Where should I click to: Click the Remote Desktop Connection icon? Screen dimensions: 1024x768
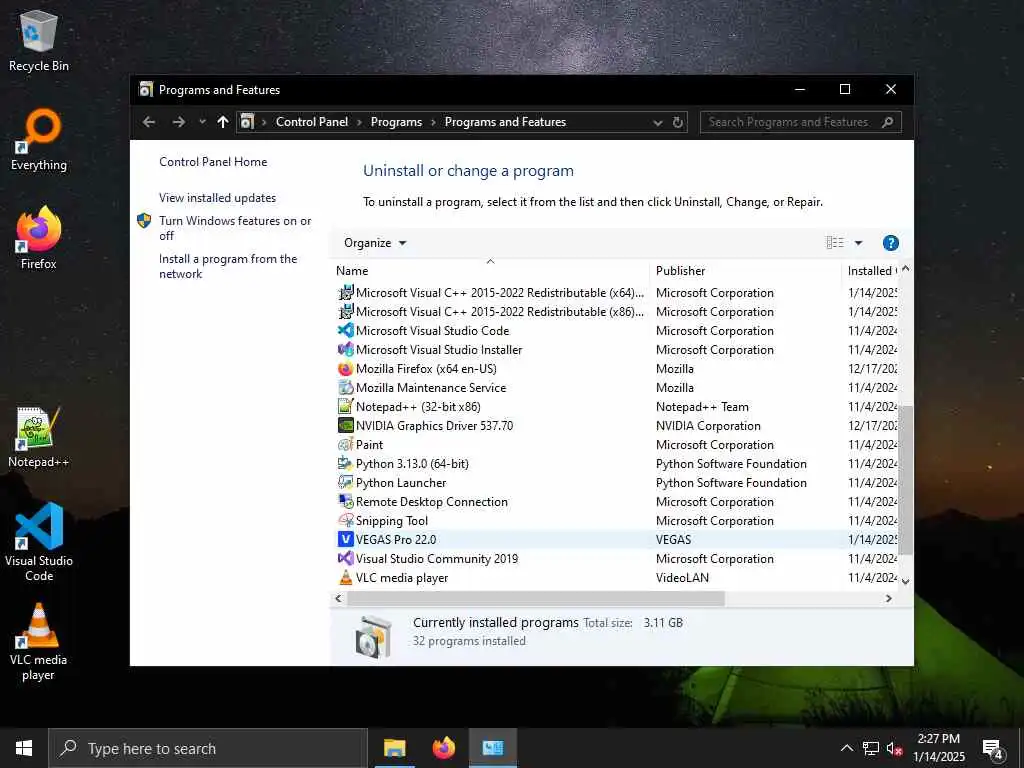pyautogui.click(x=345, y=502)
